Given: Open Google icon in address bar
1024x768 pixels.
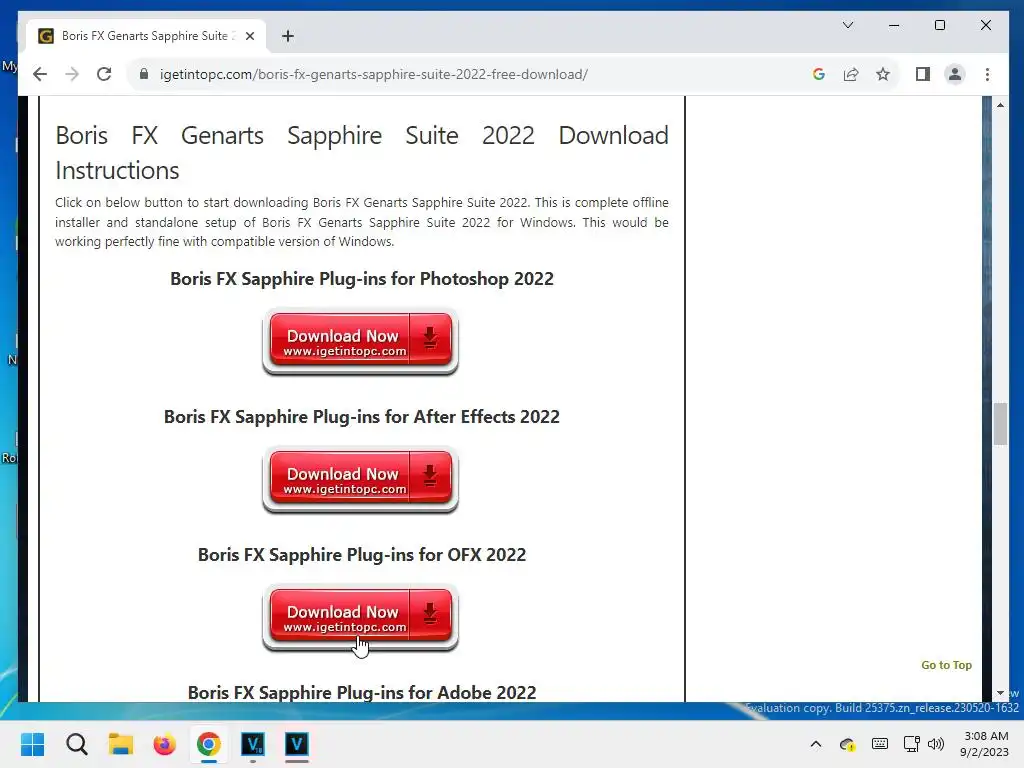Looking at the screenshot, I should pos(818,74).
